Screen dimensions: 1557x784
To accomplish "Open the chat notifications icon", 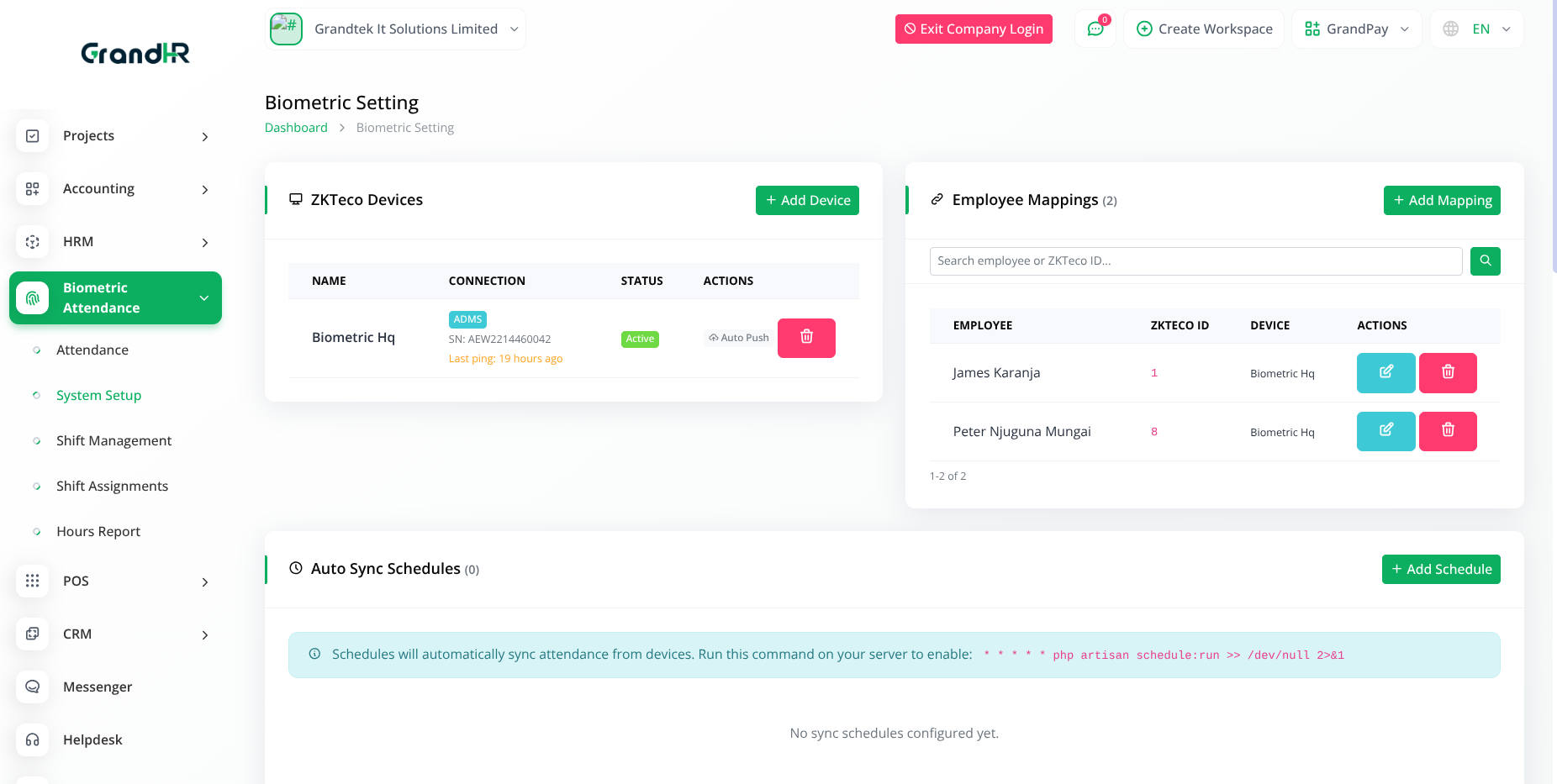I will coord(1095,29).
